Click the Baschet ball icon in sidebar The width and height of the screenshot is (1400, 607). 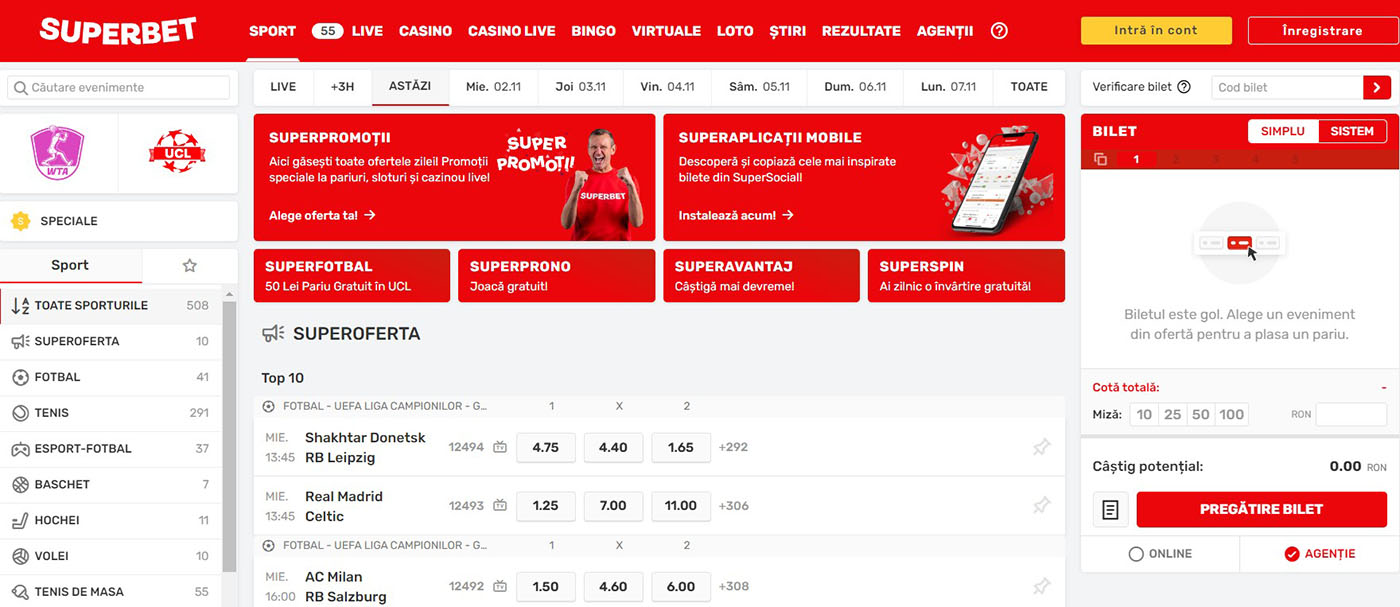tap(20, 485)
